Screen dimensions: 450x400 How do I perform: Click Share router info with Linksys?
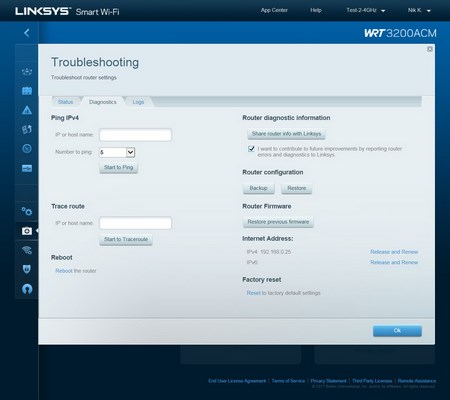[286, 134]
